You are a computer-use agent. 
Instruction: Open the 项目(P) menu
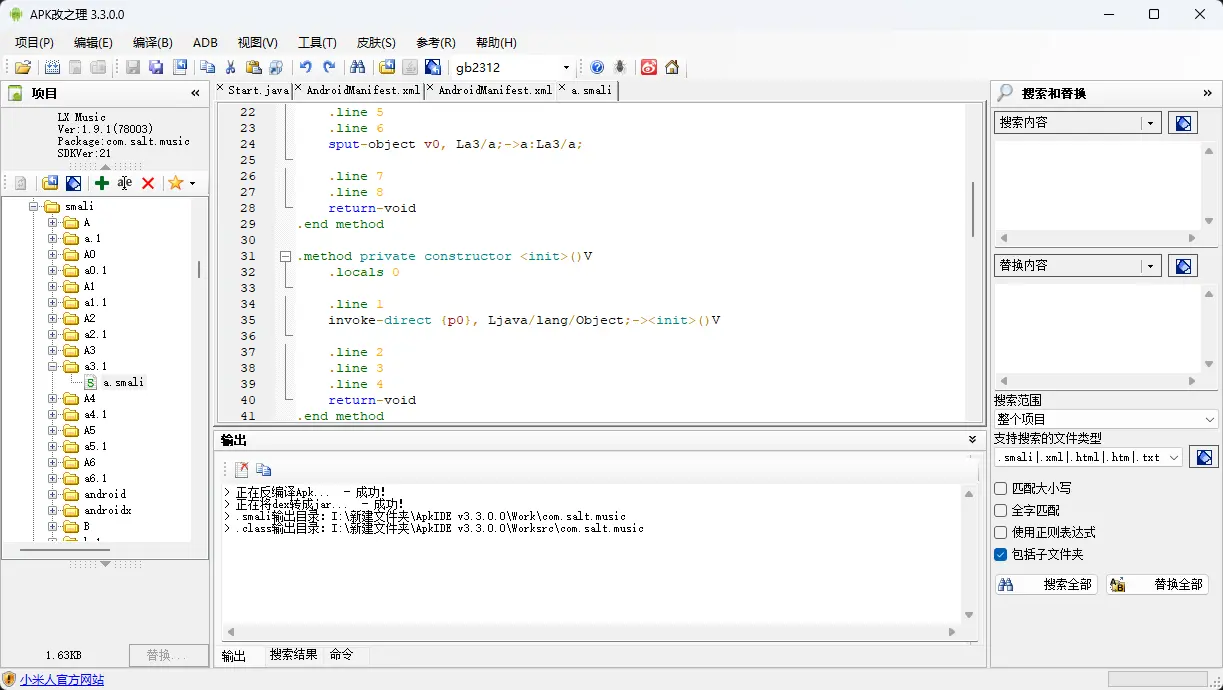tap(34, 43)
